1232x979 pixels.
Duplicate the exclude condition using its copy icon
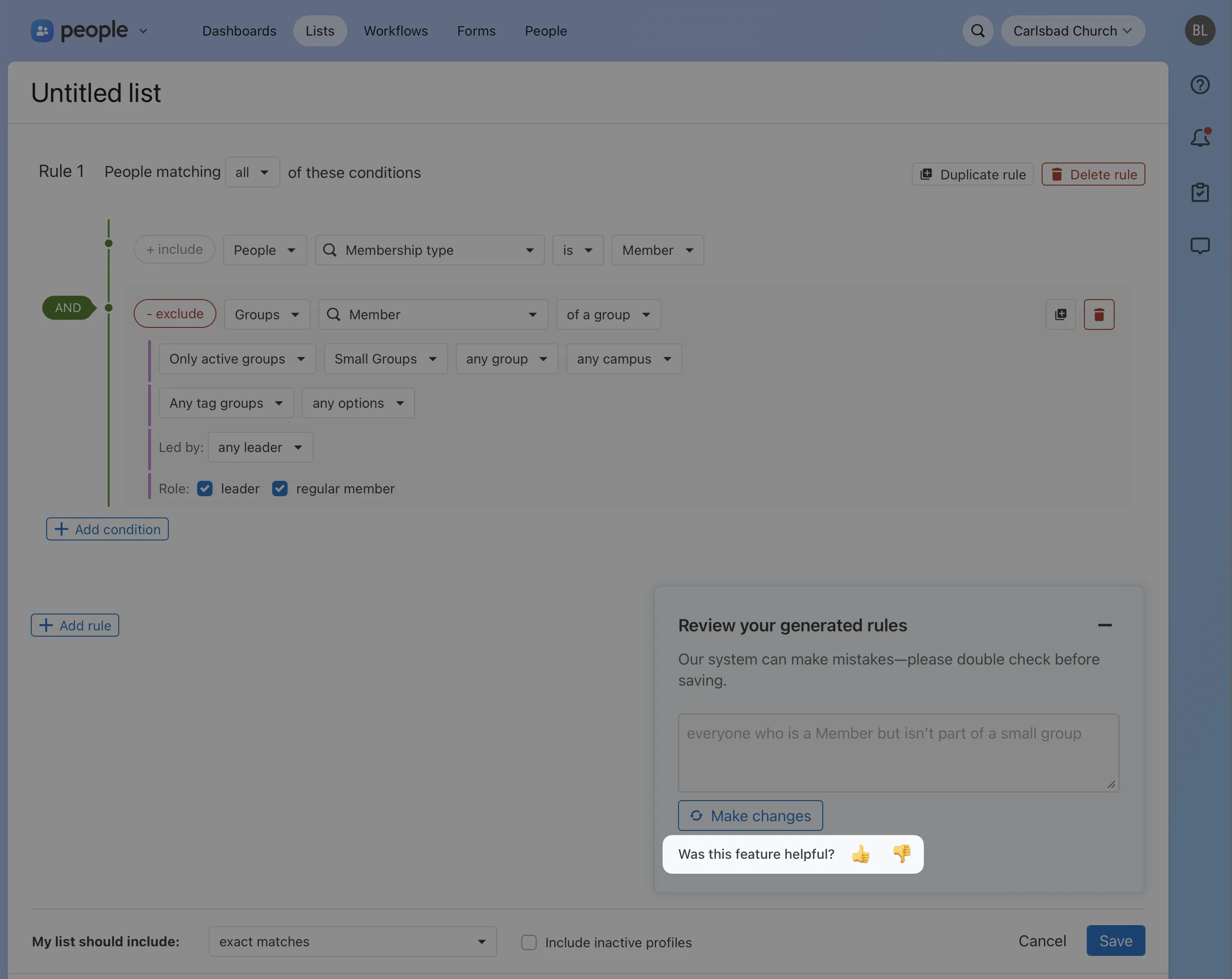coord(1060,314)
